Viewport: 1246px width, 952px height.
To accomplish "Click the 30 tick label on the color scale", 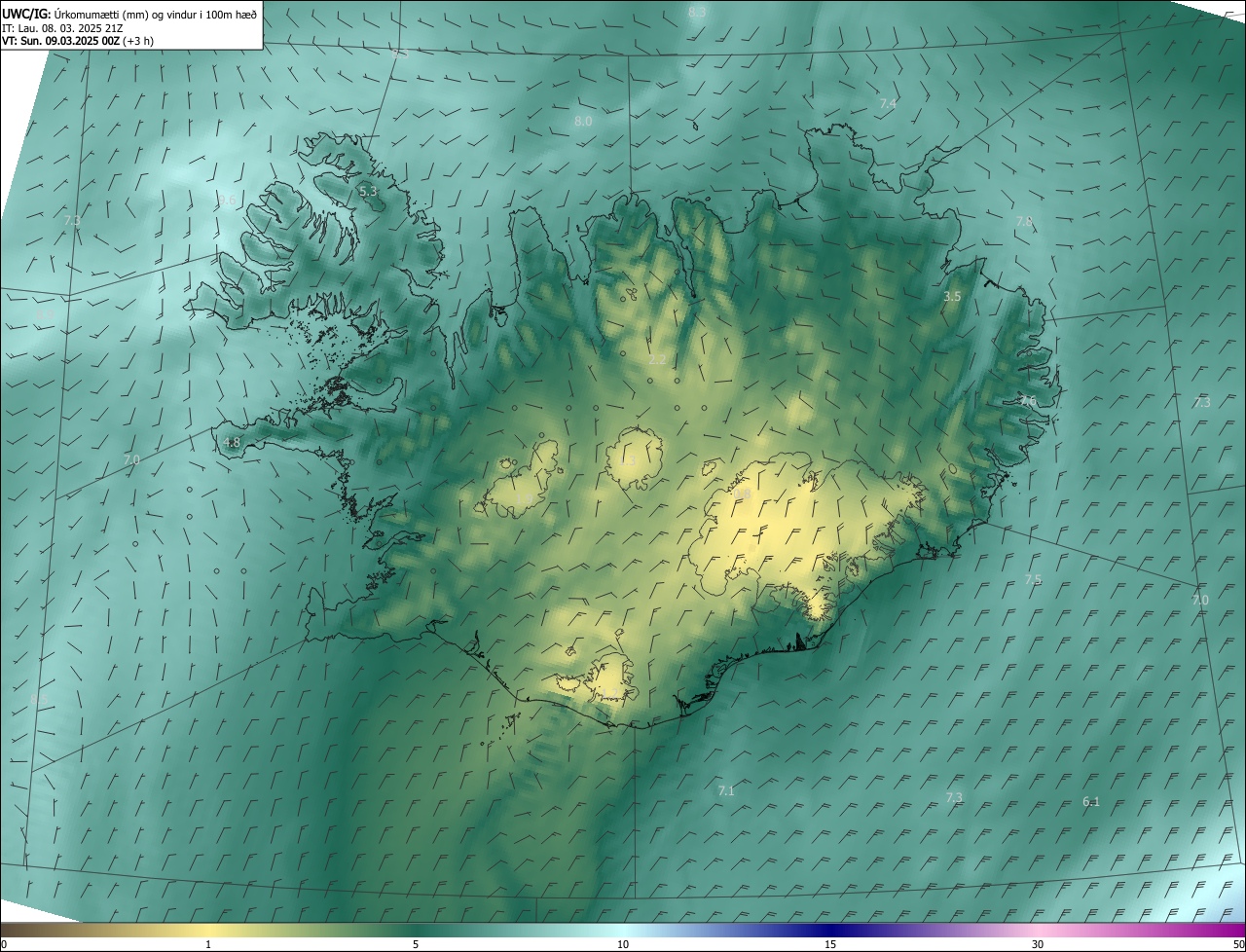I will tap(1038, 944).
